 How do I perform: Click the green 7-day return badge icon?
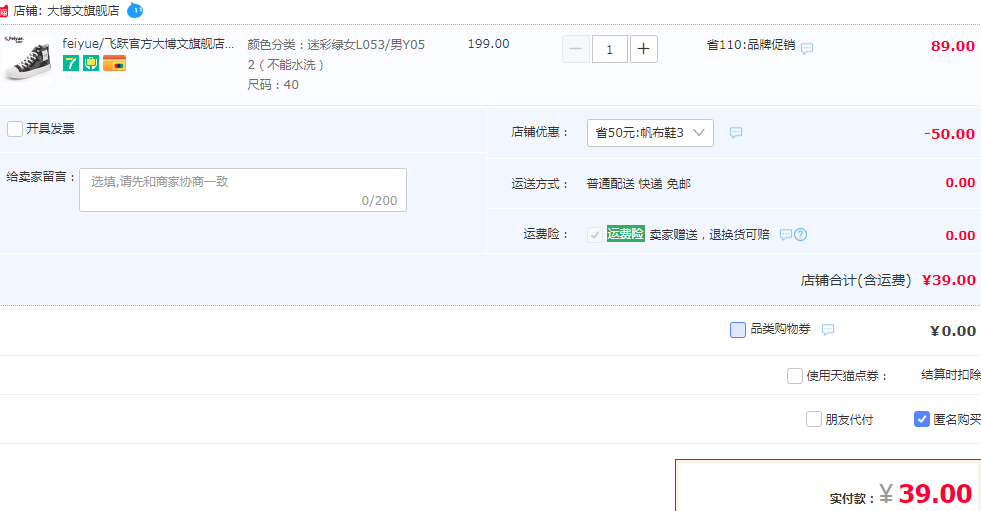pos(71,63)
